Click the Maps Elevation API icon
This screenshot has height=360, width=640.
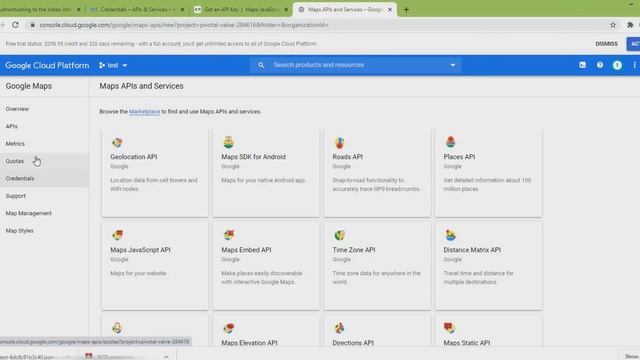click(x=229, y=328)
